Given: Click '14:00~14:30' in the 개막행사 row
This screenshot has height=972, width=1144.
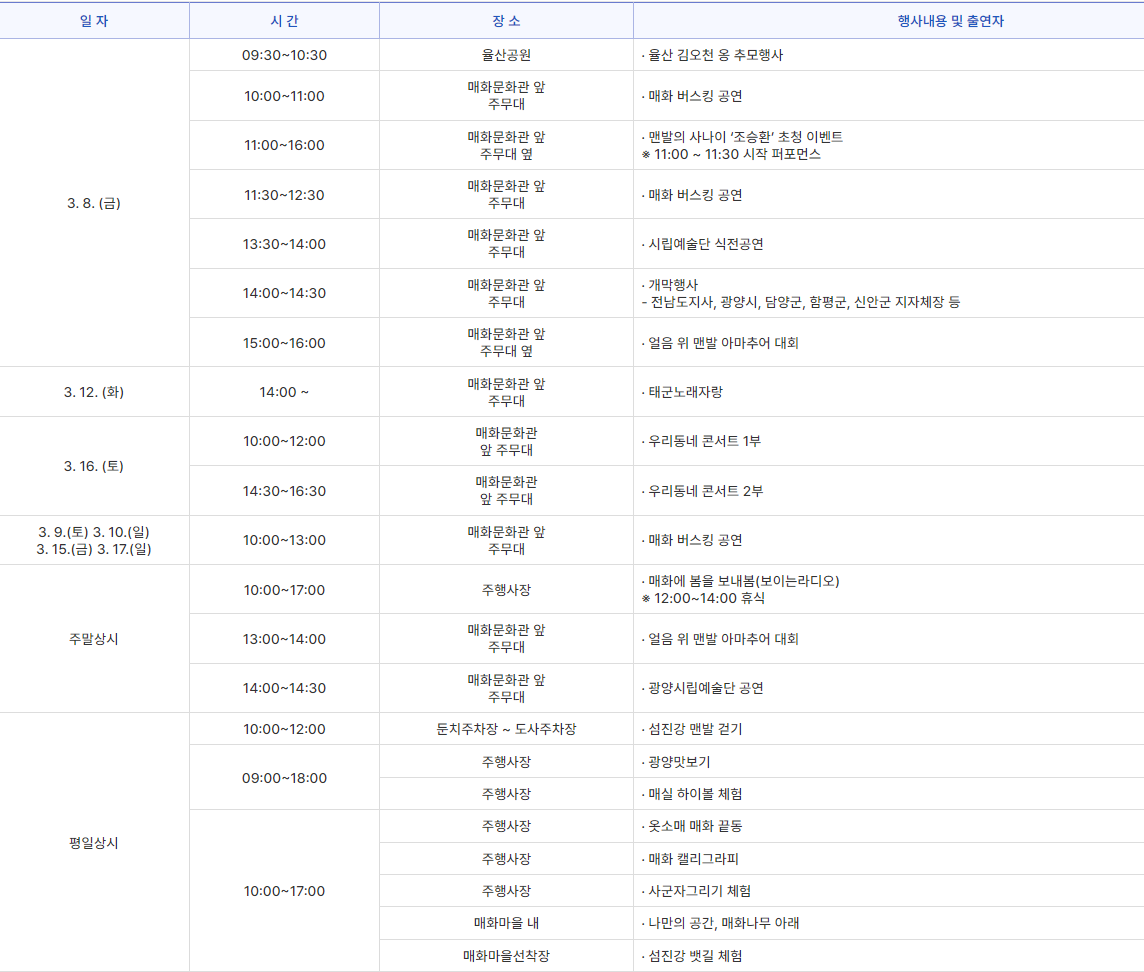Looking at the screenshot, I should (x=285, y=293).
